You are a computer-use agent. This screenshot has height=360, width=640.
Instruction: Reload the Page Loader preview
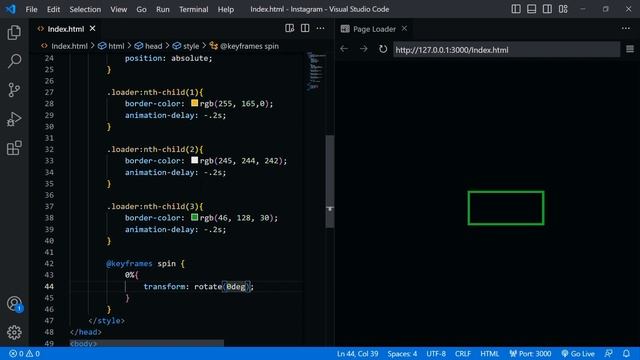point(383,49)
